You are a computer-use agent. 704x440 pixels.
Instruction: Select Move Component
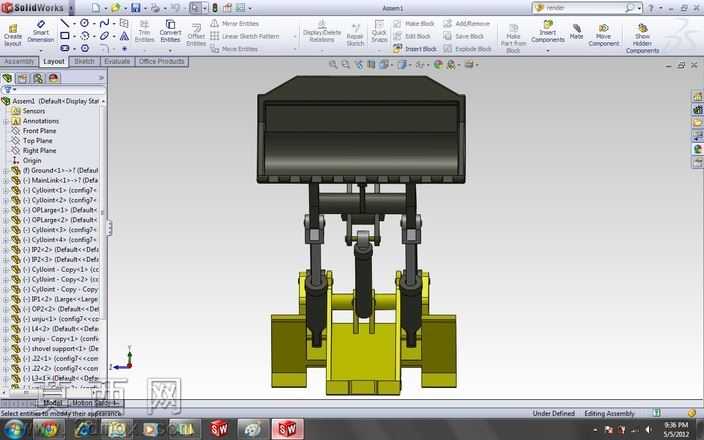click(x=603, y=35)
